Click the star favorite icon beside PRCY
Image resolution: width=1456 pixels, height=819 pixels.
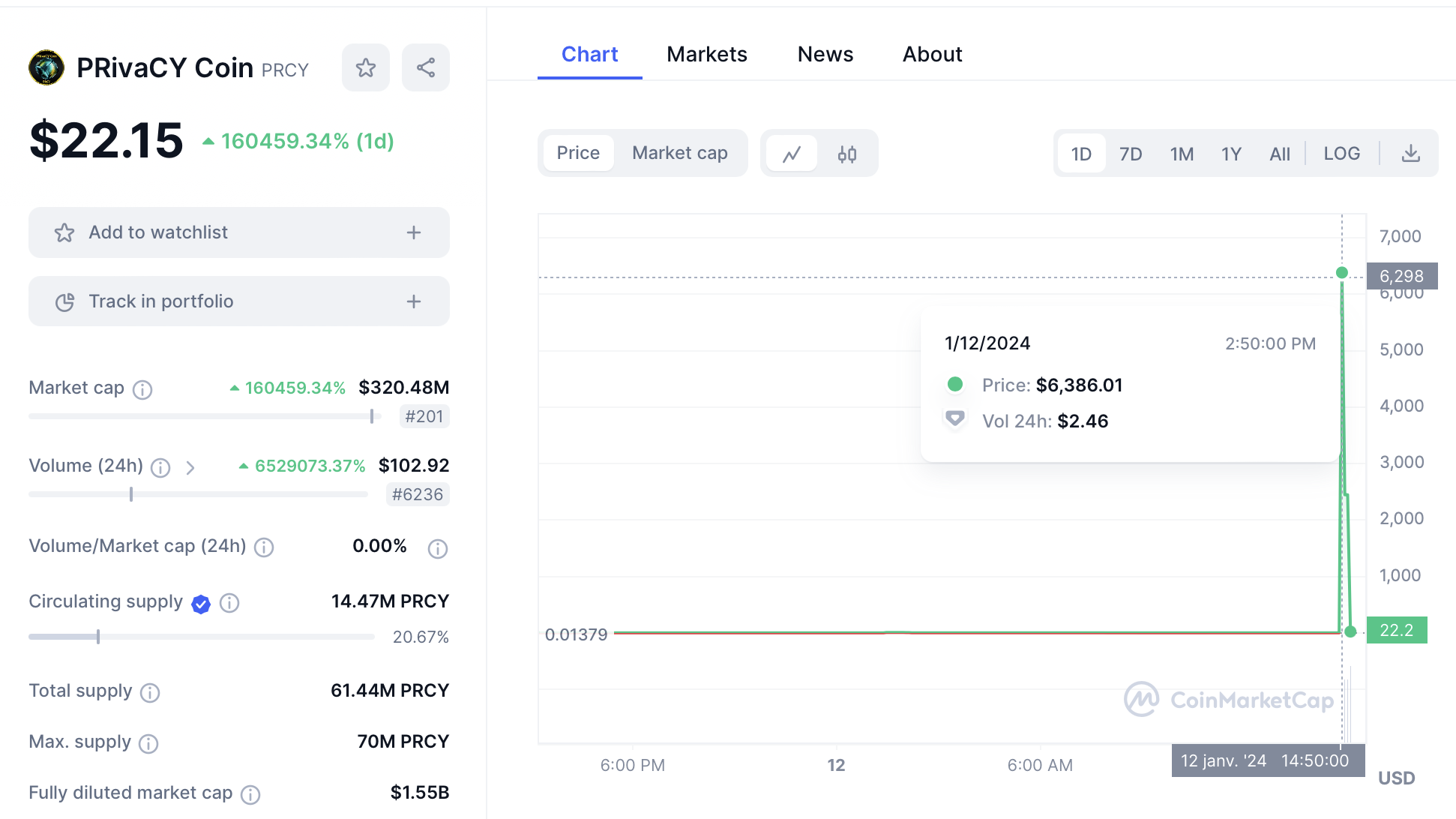[366, 67]
